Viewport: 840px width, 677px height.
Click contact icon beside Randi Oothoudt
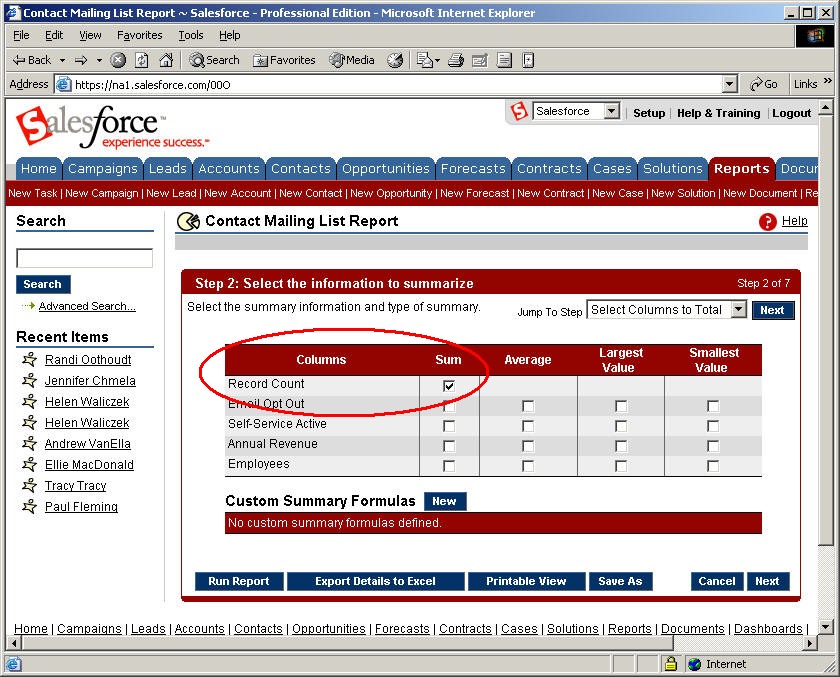[x=29, y=359]
